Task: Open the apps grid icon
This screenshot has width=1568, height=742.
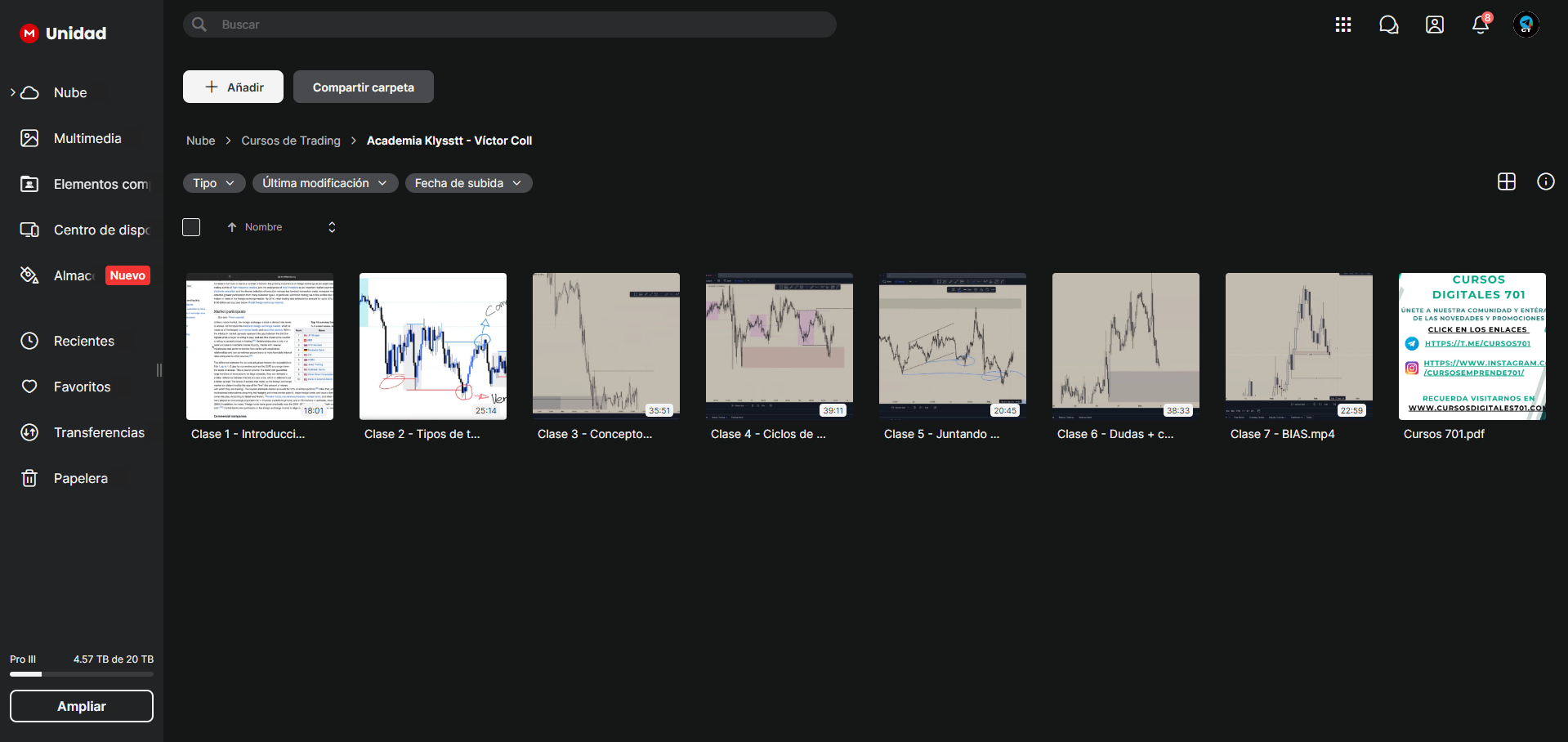Action: coord(1343,25)
